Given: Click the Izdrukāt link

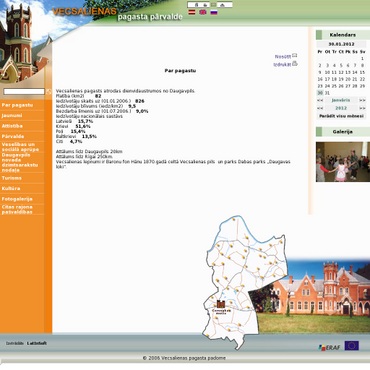Looking at the screenshot, I should point(282,64).
